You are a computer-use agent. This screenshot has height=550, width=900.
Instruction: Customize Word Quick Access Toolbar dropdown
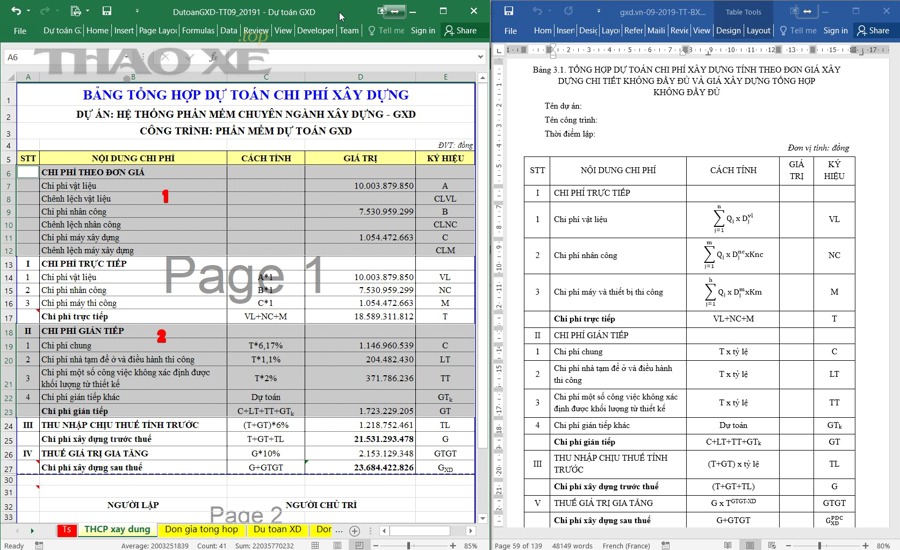coord(598,11)
